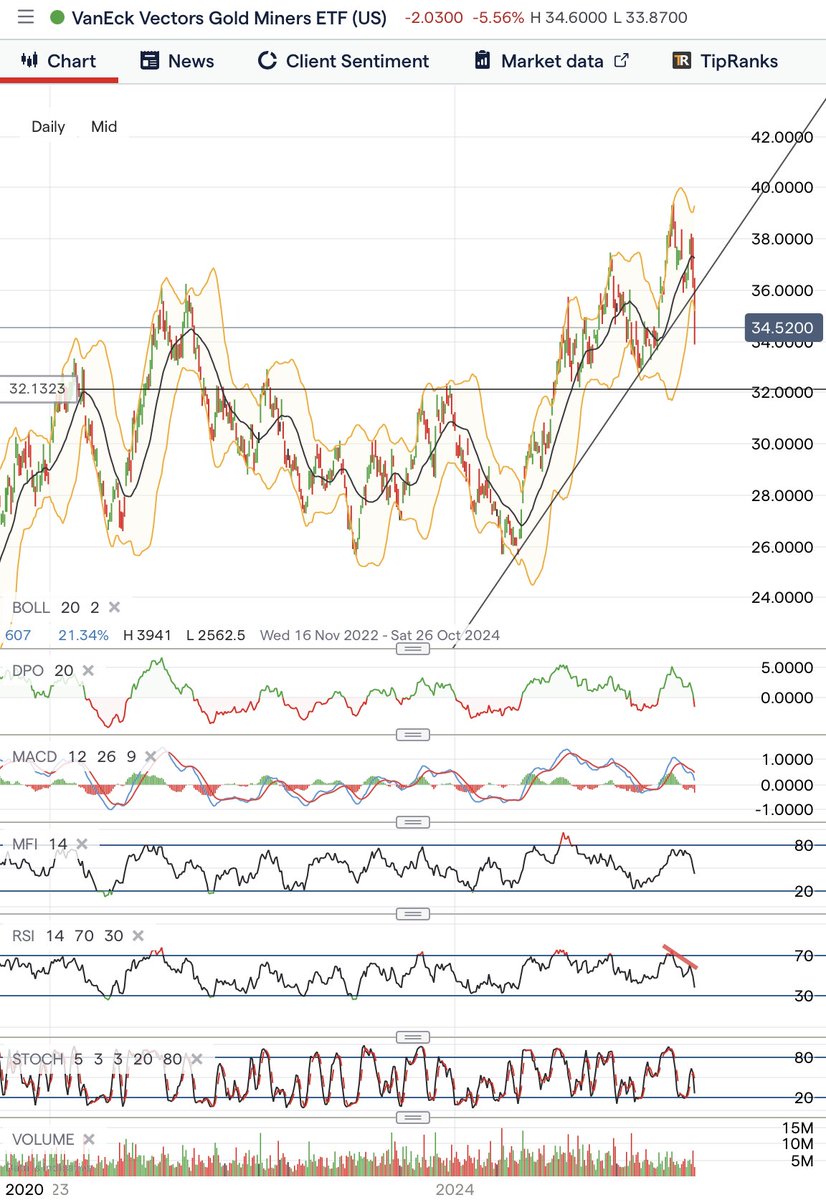The image size is (826, 1200).
Task: Open the Client Sentiment tab
Action: click(343, 61)
